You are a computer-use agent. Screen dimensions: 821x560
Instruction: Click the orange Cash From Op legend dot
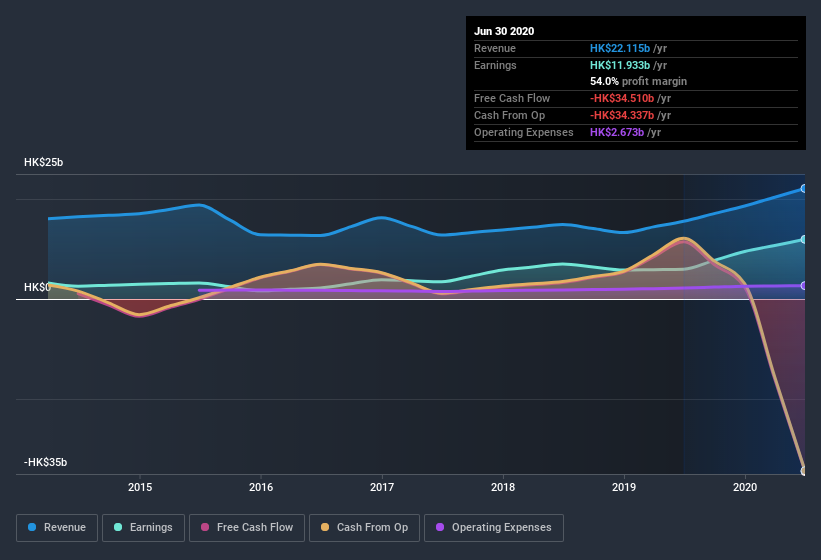[x=325, y=527]
